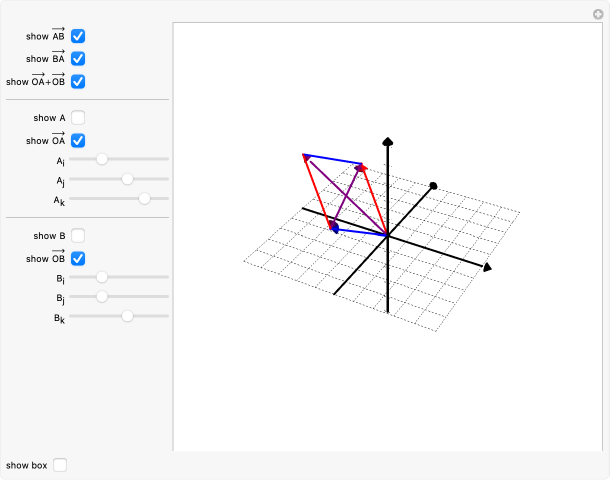Uncheck the show AB vector checkbox
The height and width of the screenshot is (481, 610).
pyautogui.click(x=78, y=36)
